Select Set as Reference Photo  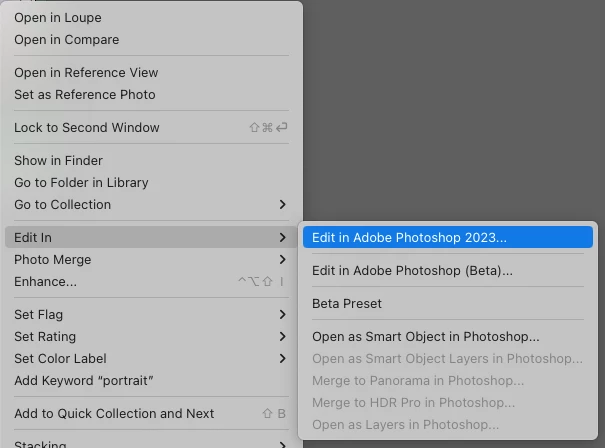click(x=151, y=95)
